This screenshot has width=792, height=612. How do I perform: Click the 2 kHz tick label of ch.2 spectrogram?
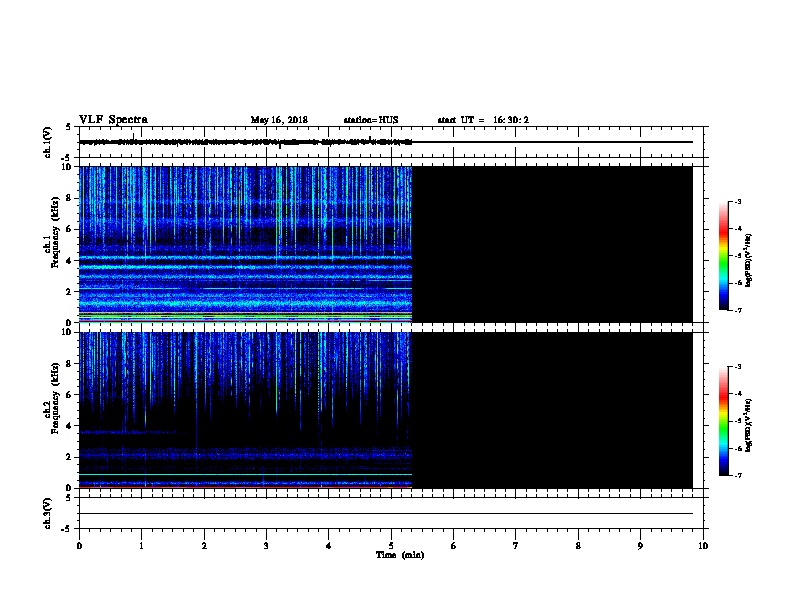point(69,457)
